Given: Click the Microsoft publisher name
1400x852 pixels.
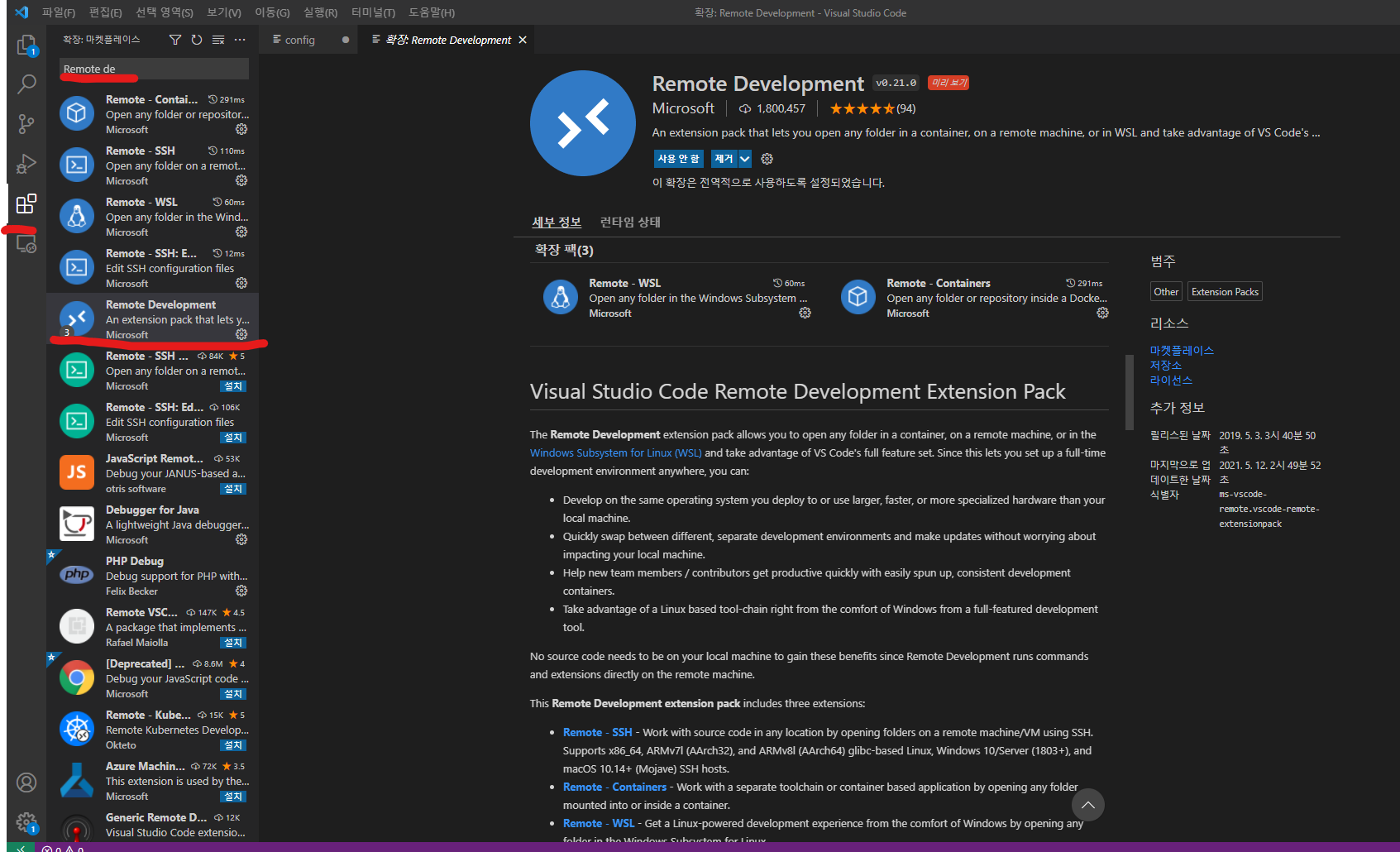Looking at the screenshot, I should click(683, 108).
